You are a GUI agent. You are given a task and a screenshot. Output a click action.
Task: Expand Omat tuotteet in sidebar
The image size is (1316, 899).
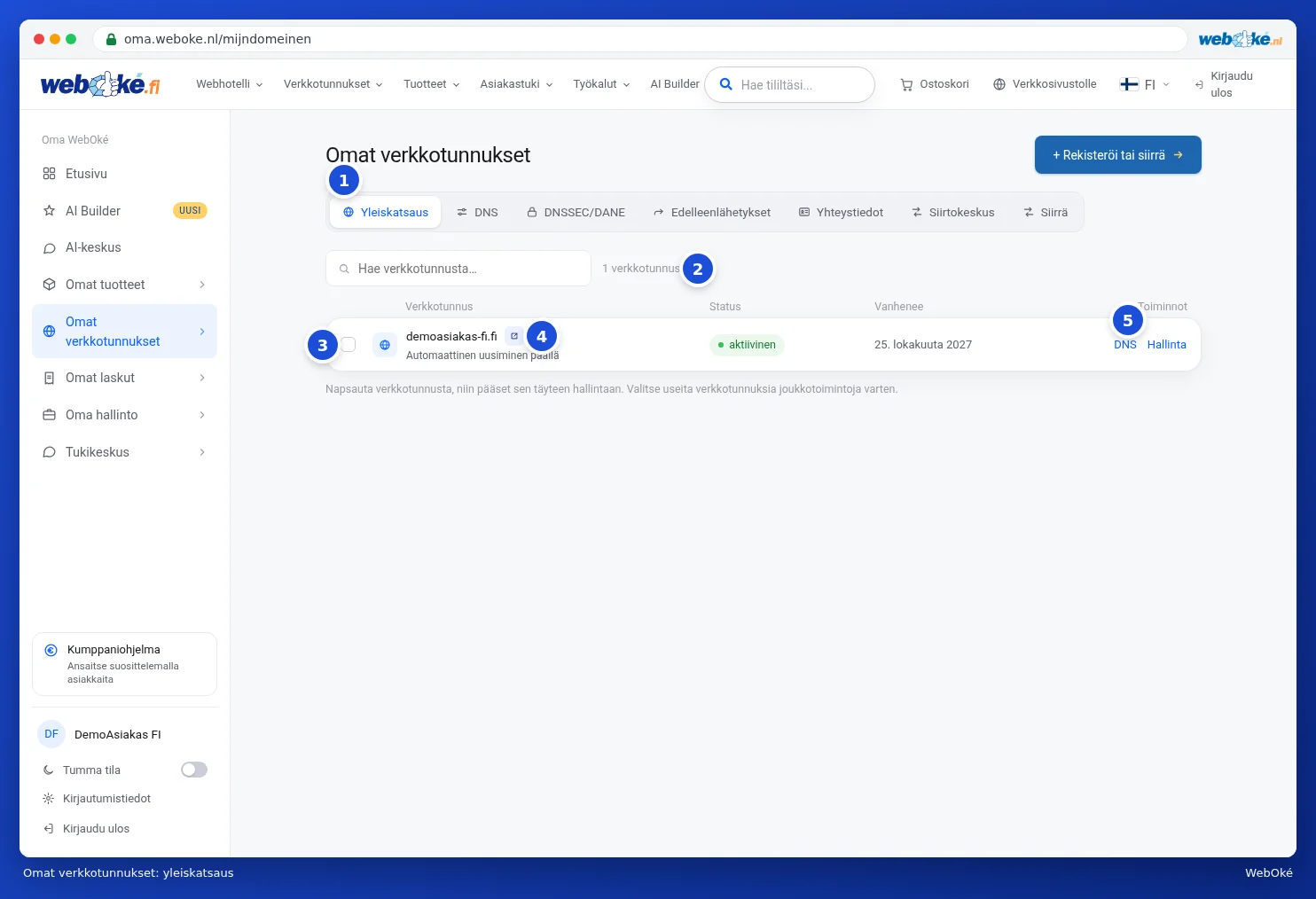[124, 285]
